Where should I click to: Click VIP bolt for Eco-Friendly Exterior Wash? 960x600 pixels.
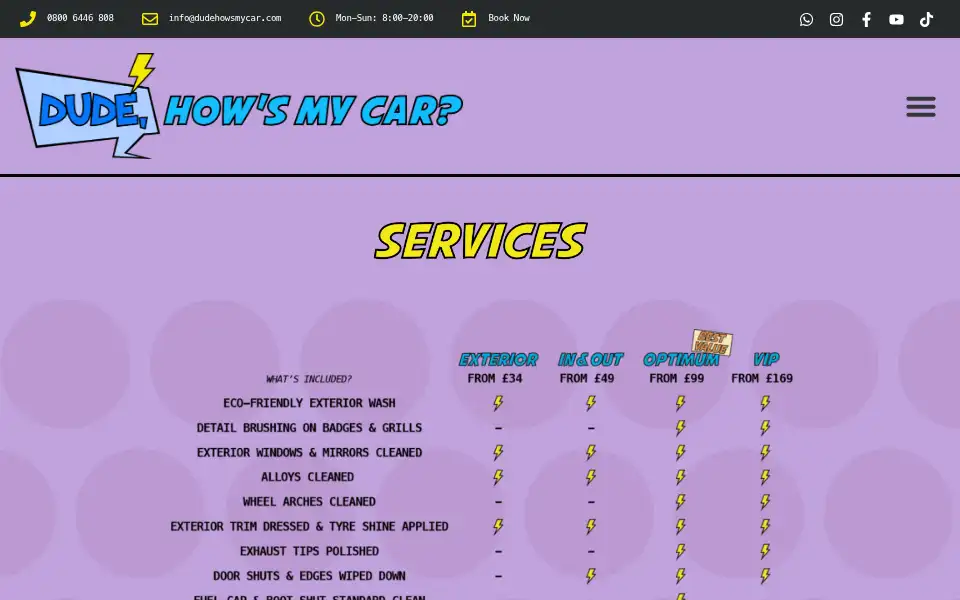765,403
